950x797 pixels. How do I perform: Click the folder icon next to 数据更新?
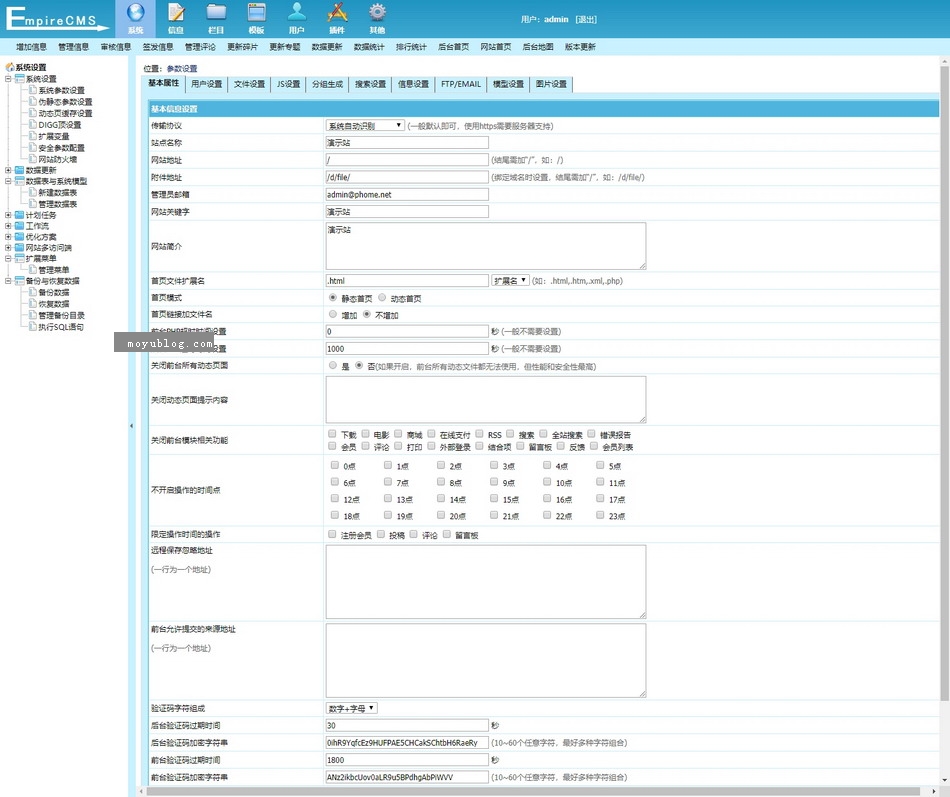click(x=19, y=170)
